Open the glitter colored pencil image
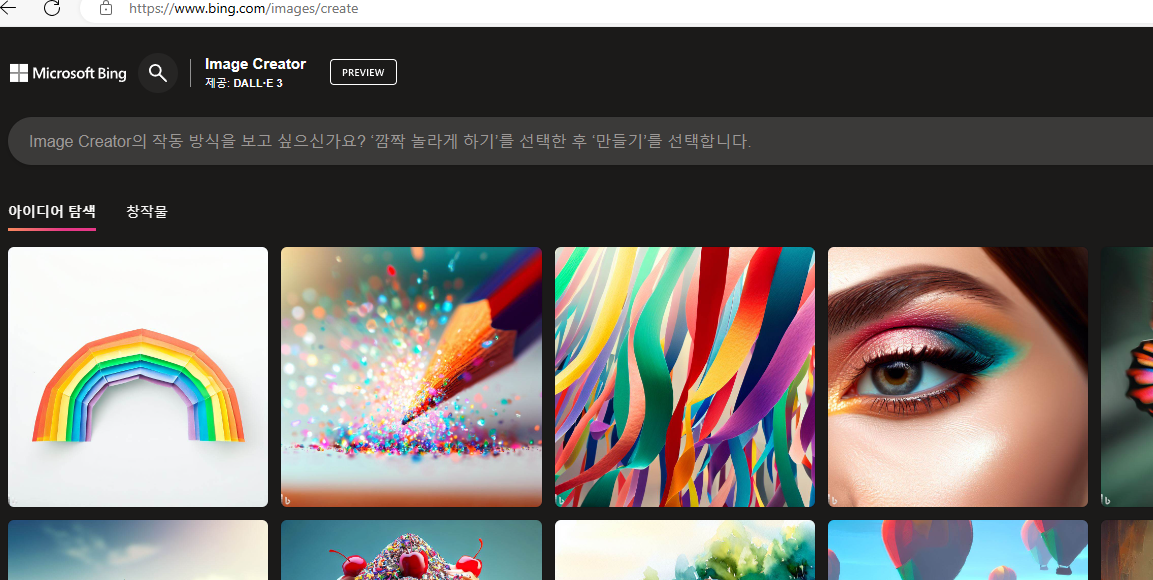The height and width of the screenshot is (580, 1153). coord(411,377)
